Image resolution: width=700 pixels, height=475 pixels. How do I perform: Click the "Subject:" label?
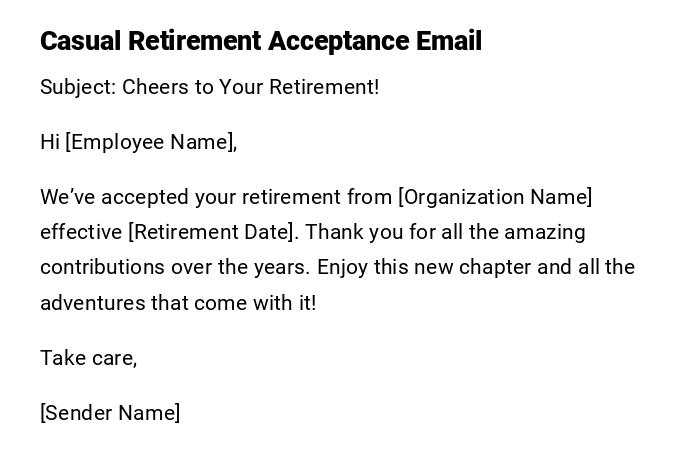[x=78, y=87]
